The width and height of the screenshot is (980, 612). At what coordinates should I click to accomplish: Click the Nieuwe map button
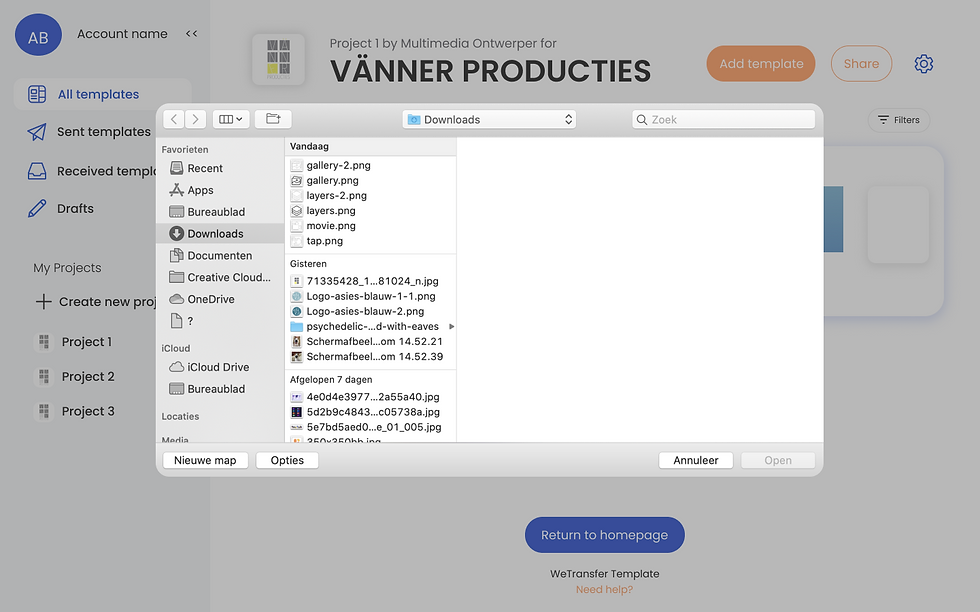click(x=205, y=460)
